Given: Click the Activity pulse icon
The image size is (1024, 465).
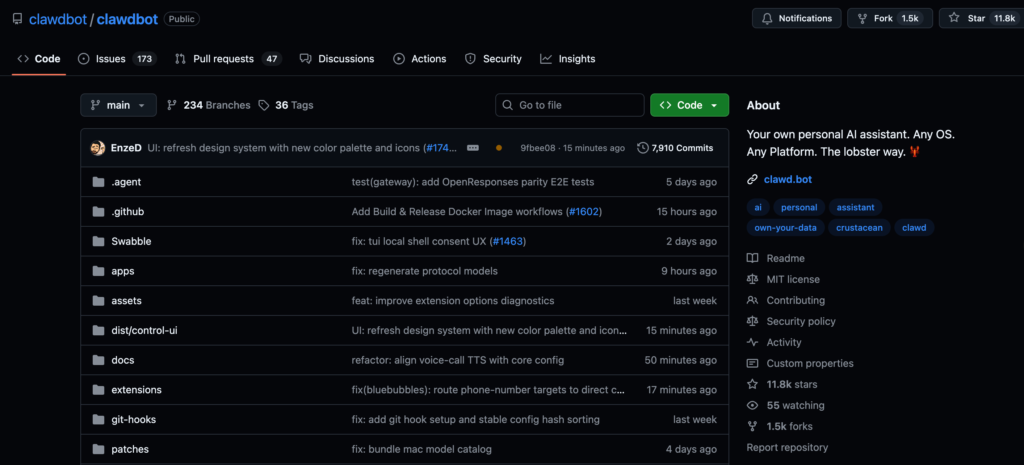Looking at the screenshot, I should (752, 343).
